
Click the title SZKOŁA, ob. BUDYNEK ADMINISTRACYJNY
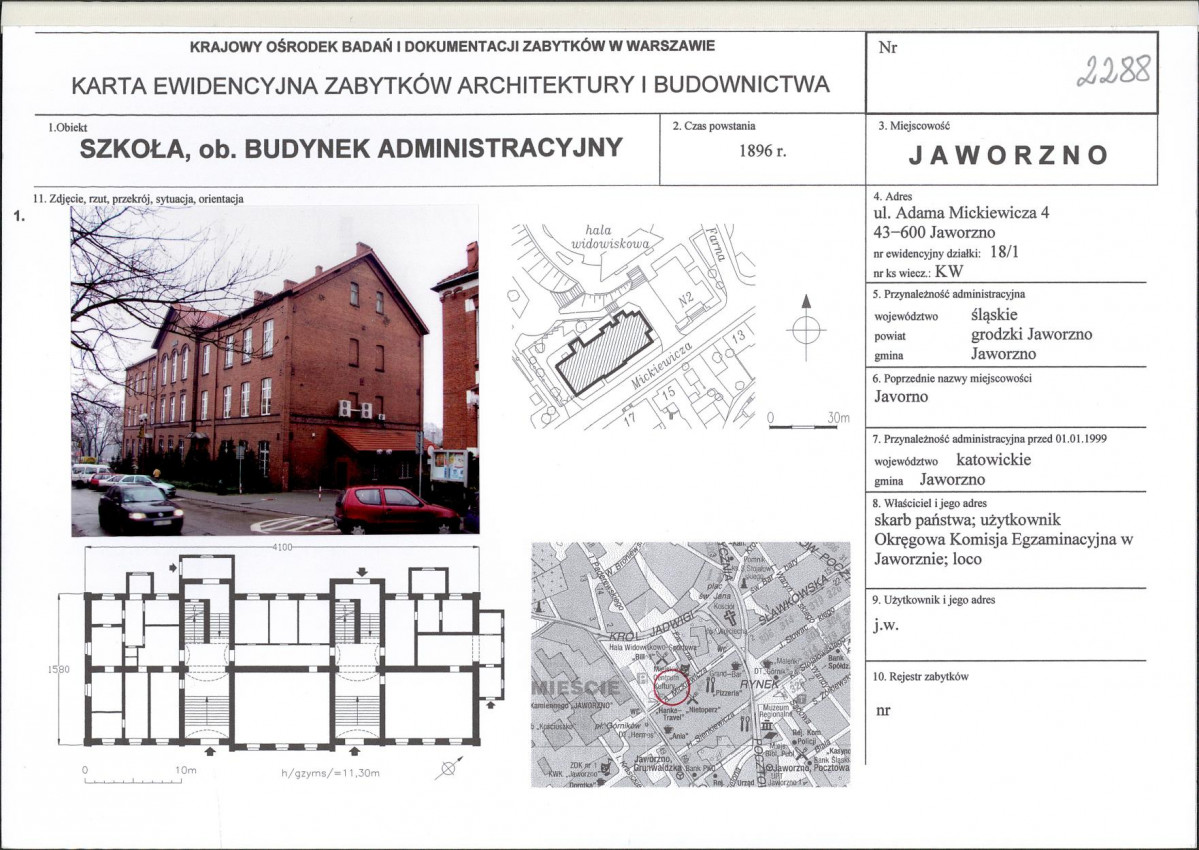point(351,148)
